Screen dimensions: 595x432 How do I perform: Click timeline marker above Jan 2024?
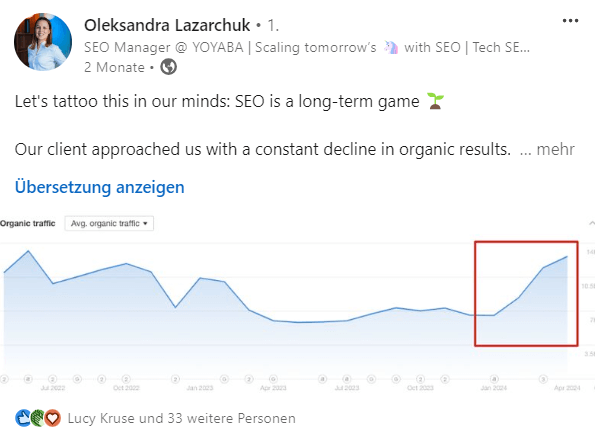494,379
